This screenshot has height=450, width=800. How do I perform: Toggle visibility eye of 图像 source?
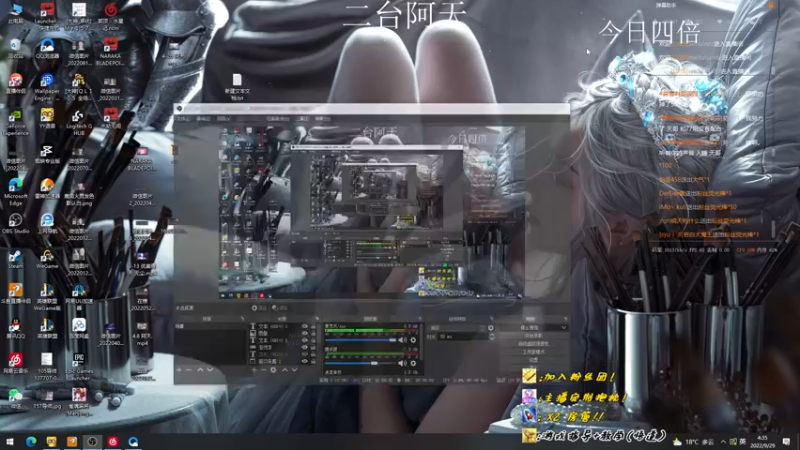305,333
